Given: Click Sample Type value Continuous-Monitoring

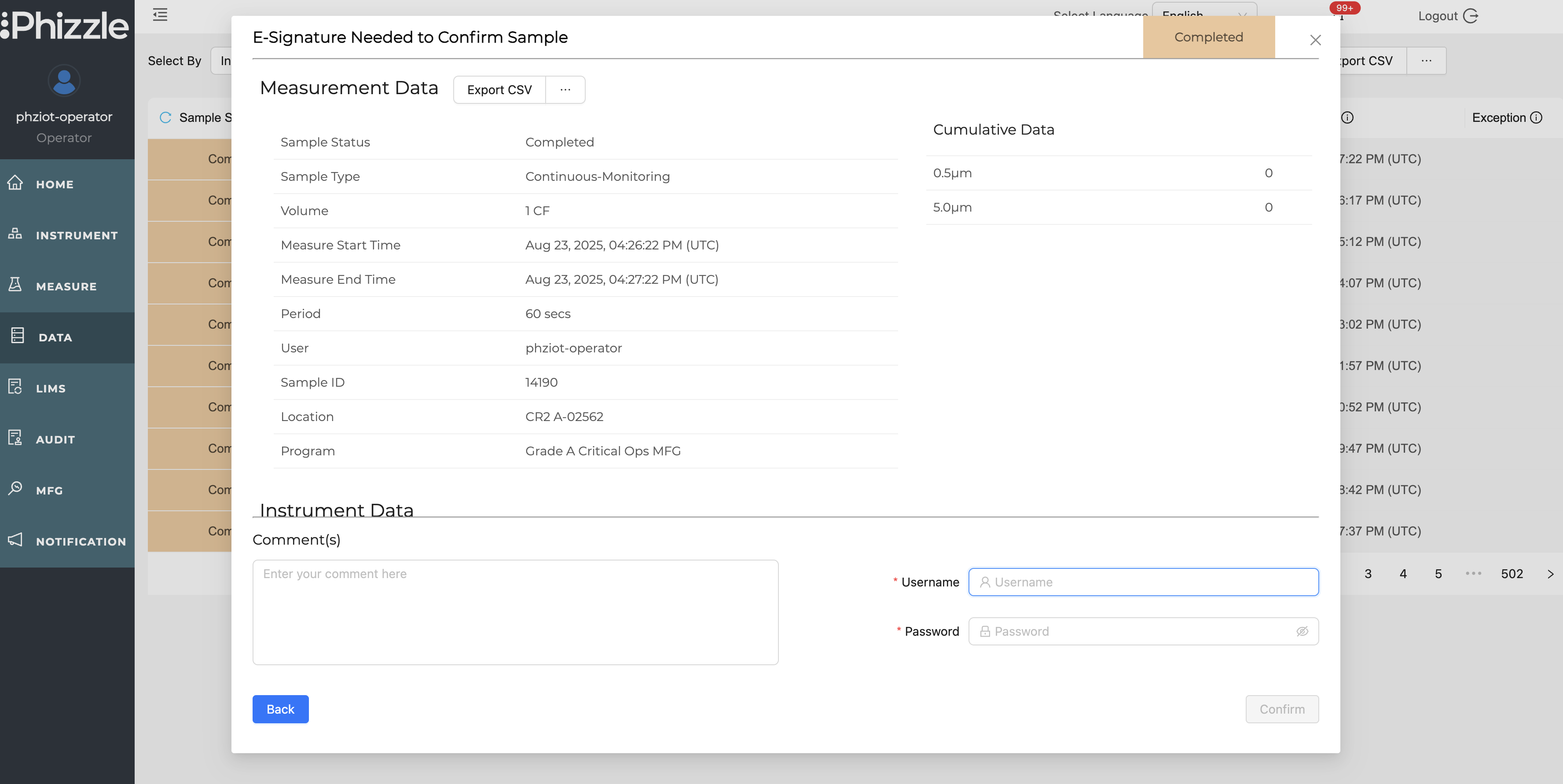Looking at the screenshot, I should pyautogui.click(x=597, y=176).
